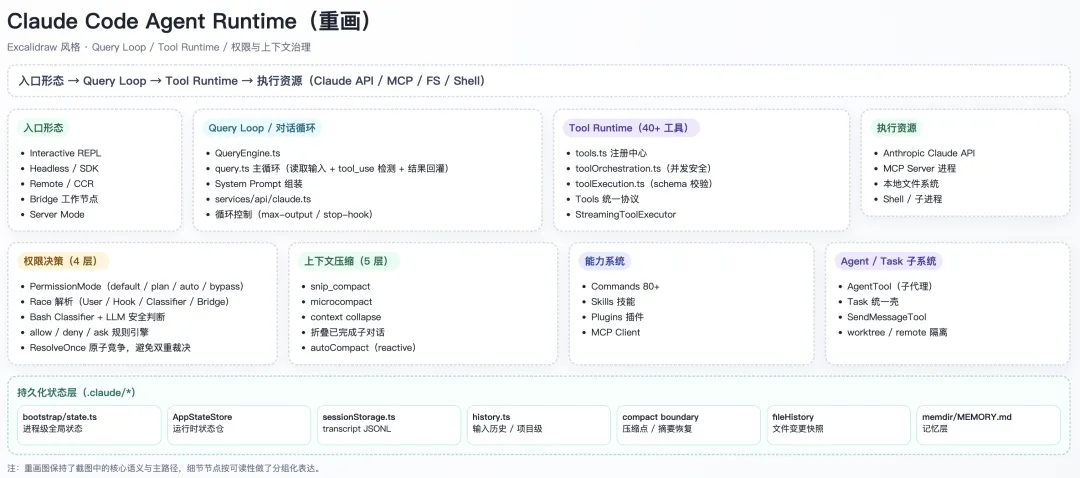The height and width of the screenshot is (478, 1080).
Task: Select the Remote / CCR item
Action: pos(61,184)
